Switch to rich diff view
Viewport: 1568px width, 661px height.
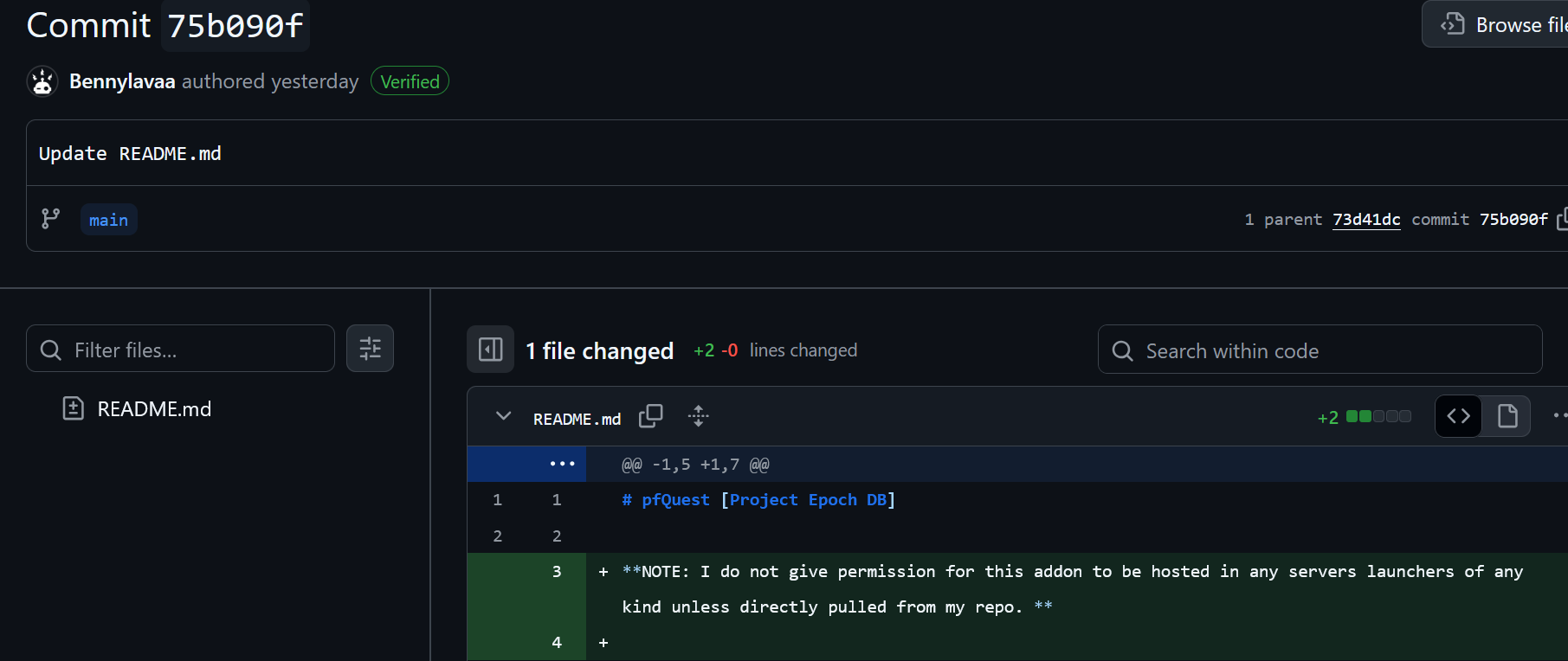1507,416
